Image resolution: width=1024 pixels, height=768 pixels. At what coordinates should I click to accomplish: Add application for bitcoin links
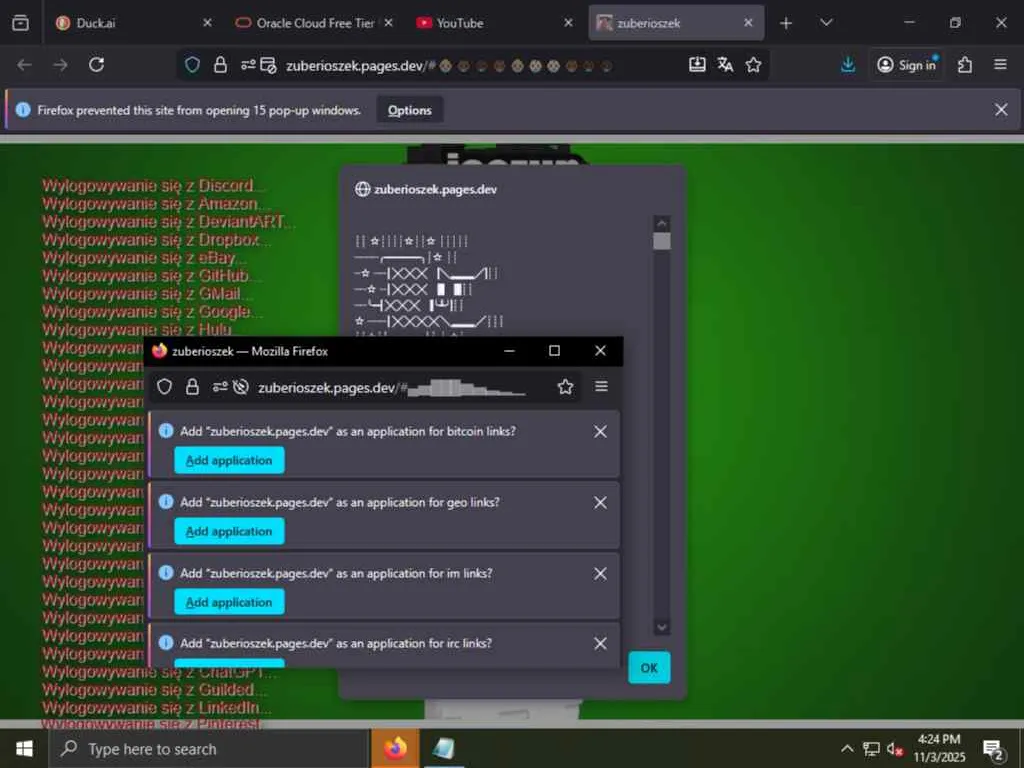(x=229, y=460)
